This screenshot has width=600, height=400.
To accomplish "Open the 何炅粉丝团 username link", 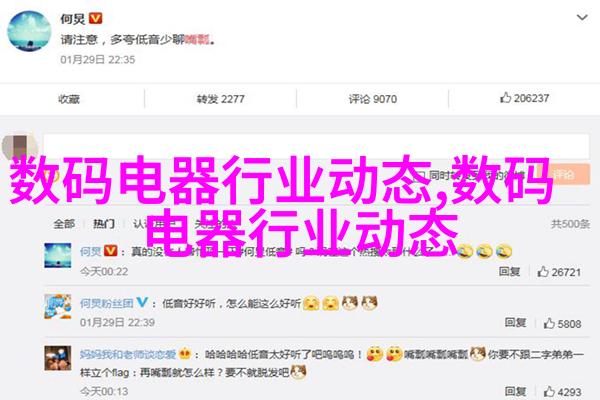I will (106, 303).
